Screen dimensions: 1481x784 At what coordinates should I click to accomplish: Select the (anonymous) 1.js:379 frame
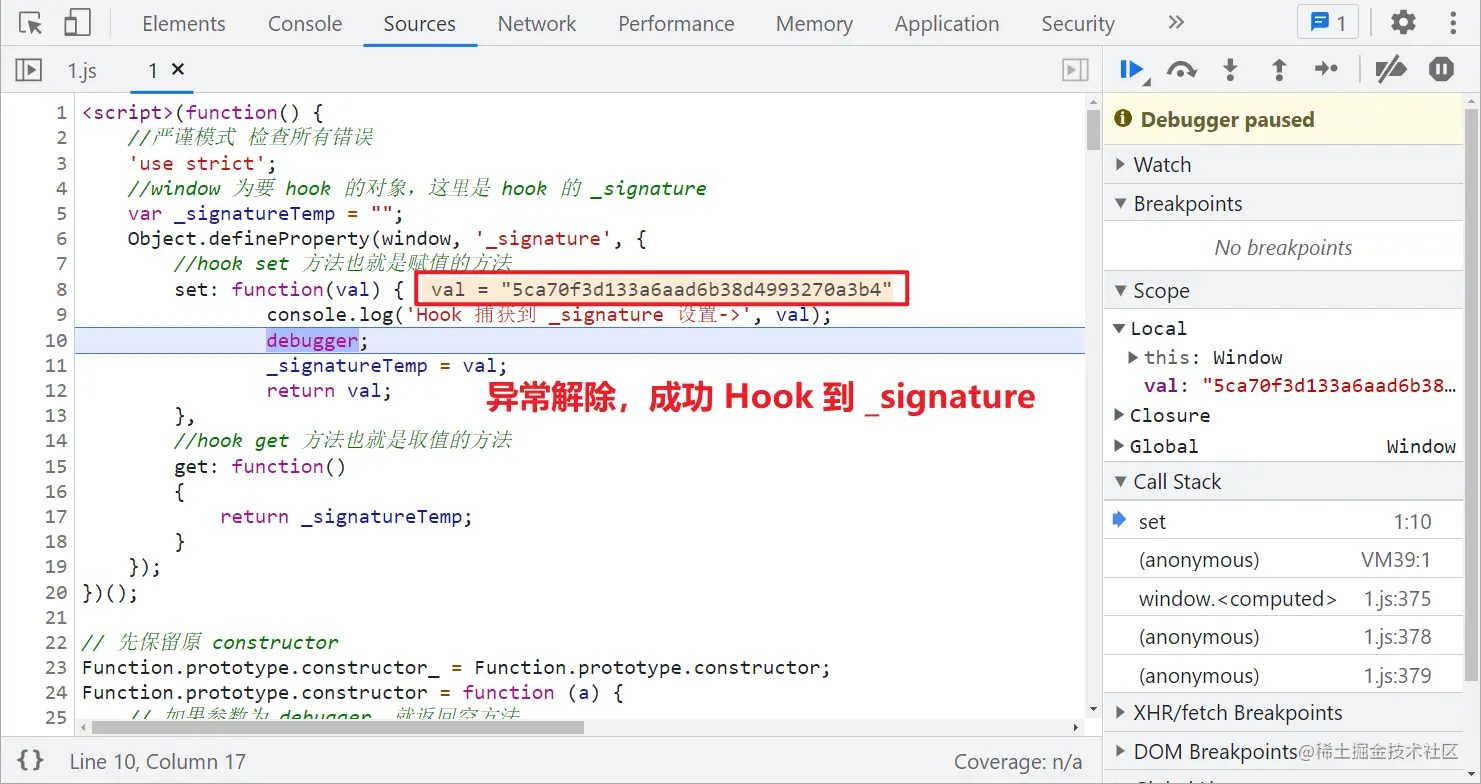click(x=1283, y=676)
